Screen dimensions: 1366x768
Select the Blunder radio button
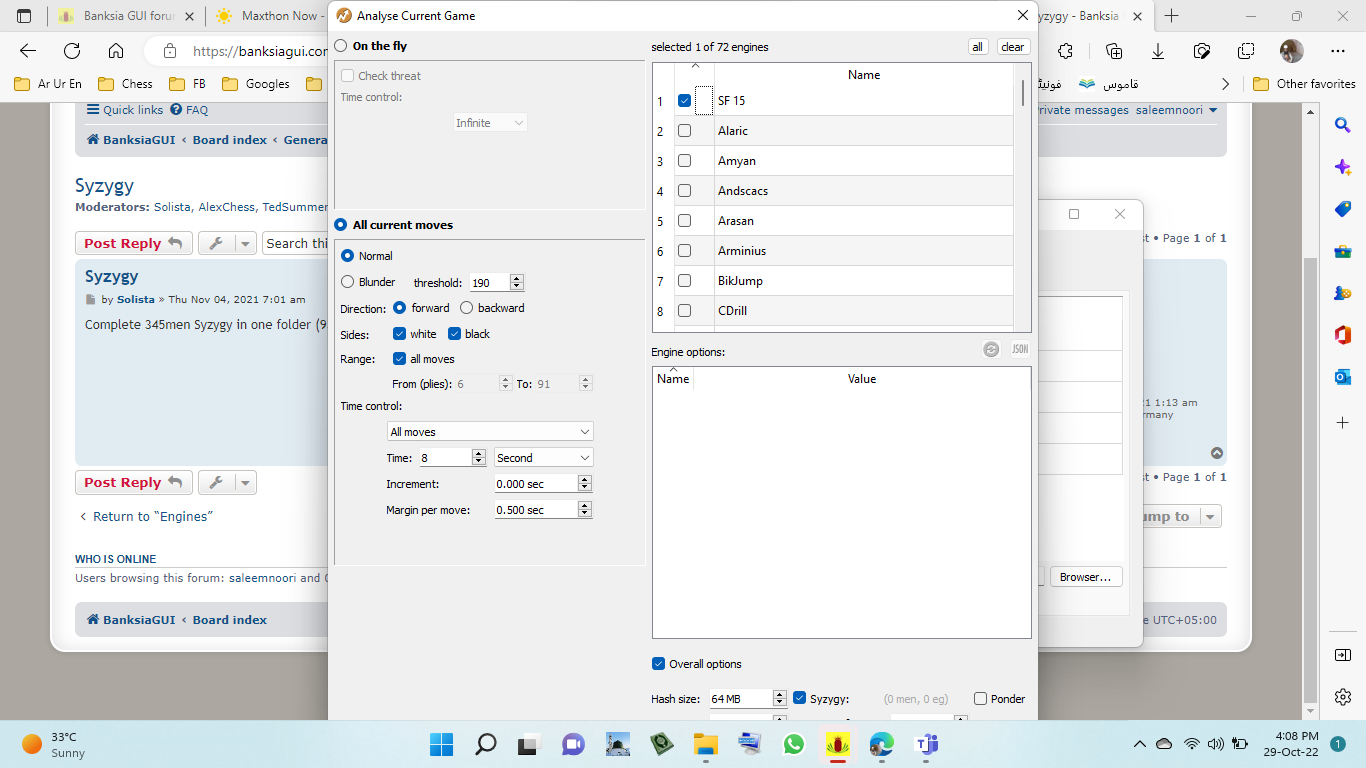(348, 282)
